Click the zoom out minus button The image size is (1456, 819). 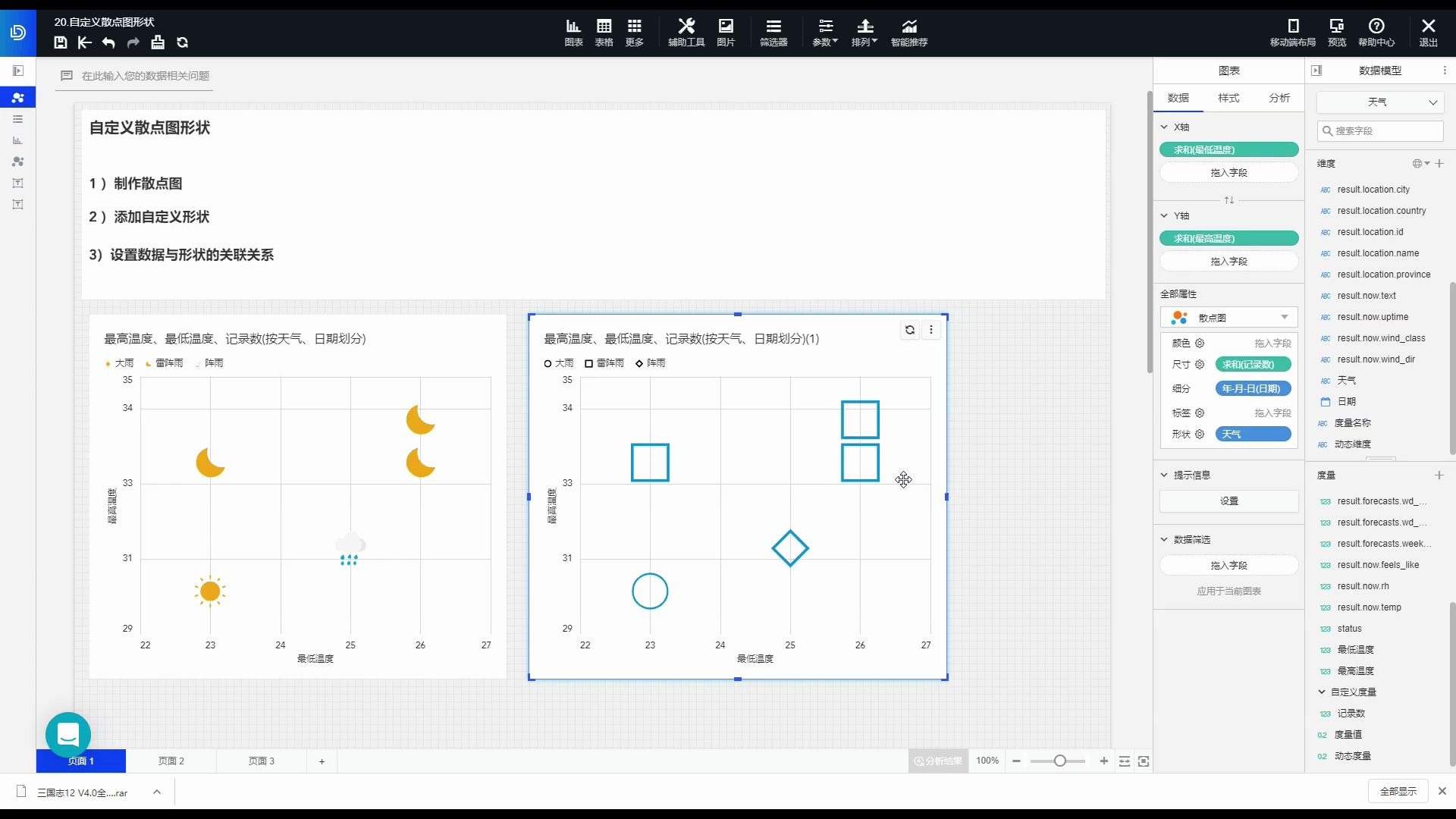click(x=1016, y=761)
